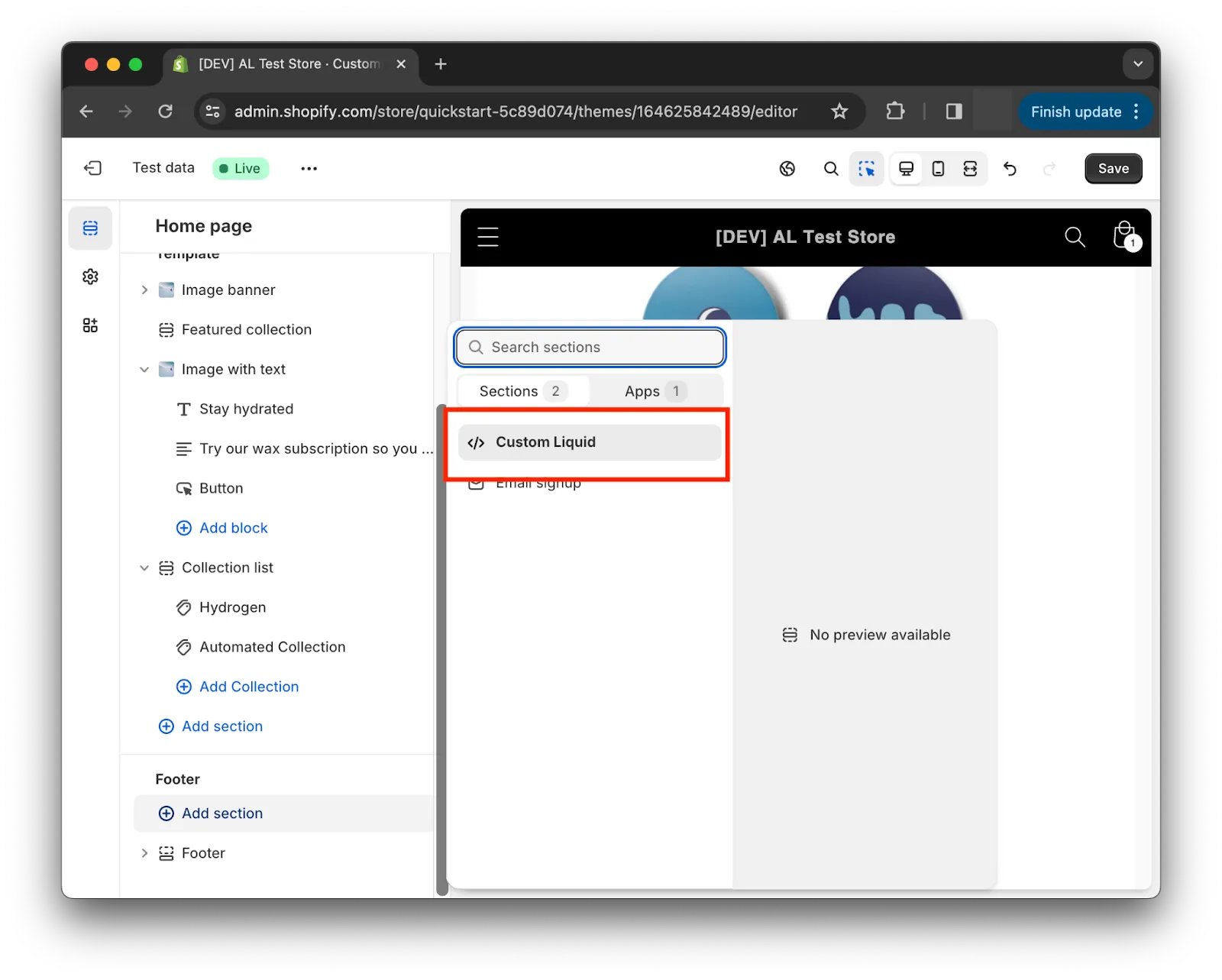Screen dimensions: 1222x980
Task: Click the address bar URL
Action: tap(516, 112)
